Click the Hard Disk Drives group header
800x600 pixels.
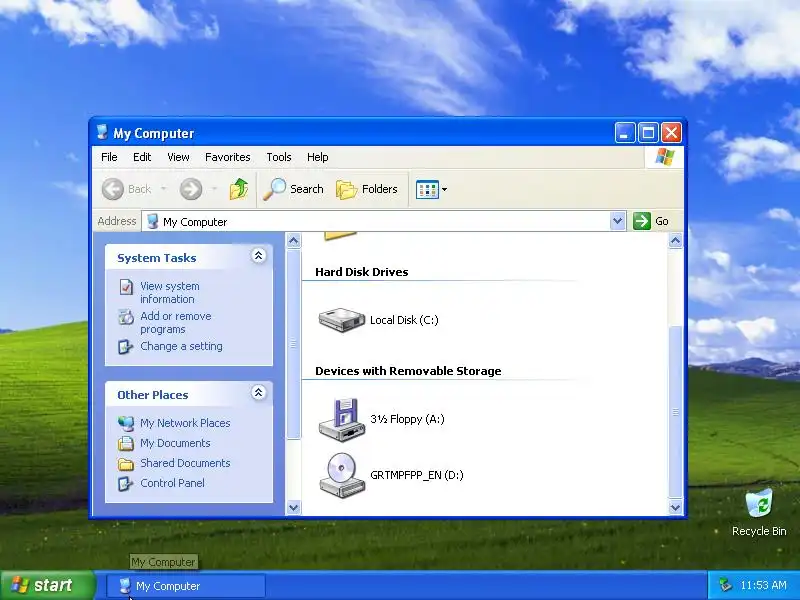(x=362, y=272)
